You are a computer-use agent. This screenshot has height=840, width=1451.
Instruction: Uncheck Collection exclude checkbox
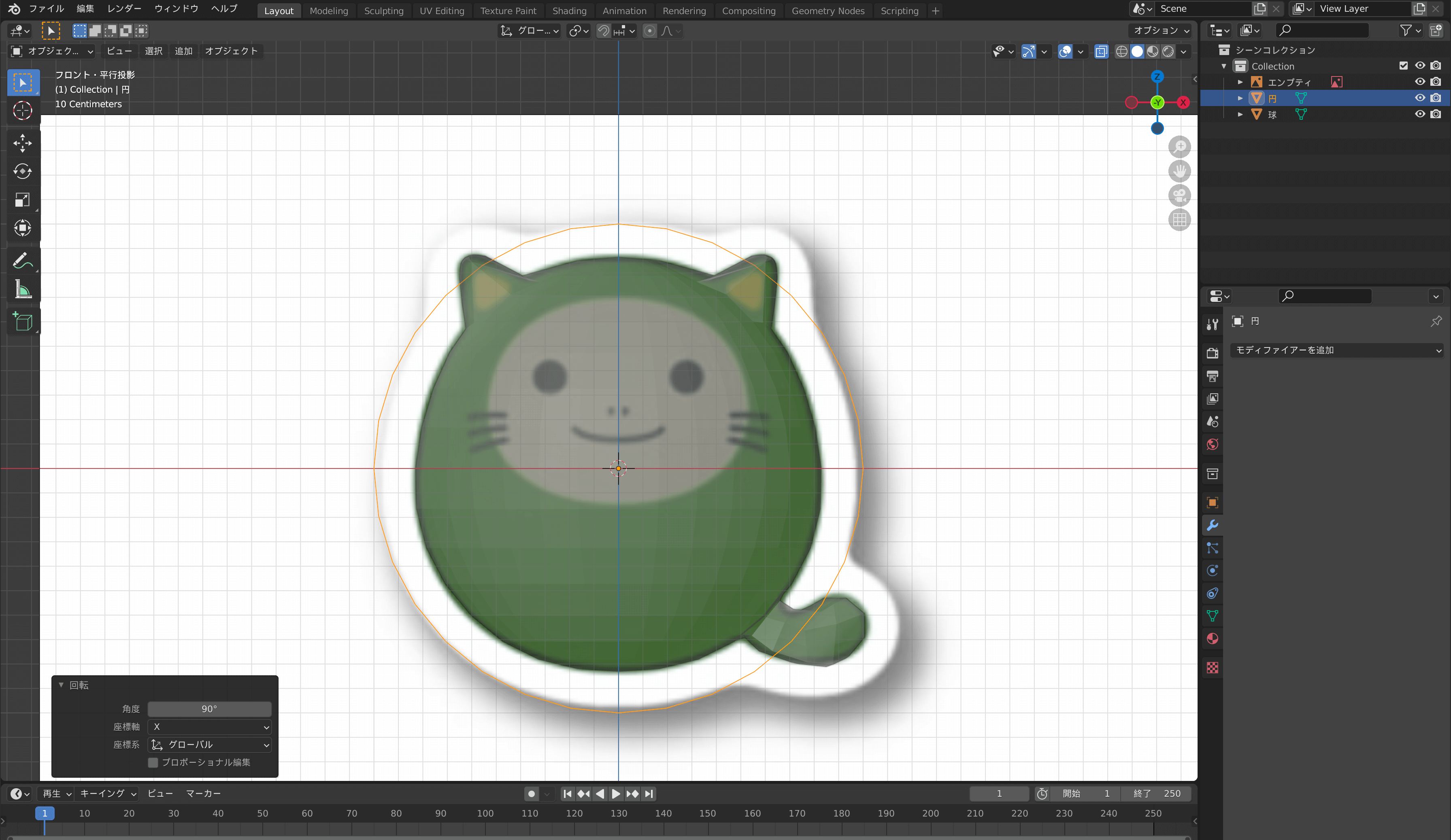pos(1403,66)
